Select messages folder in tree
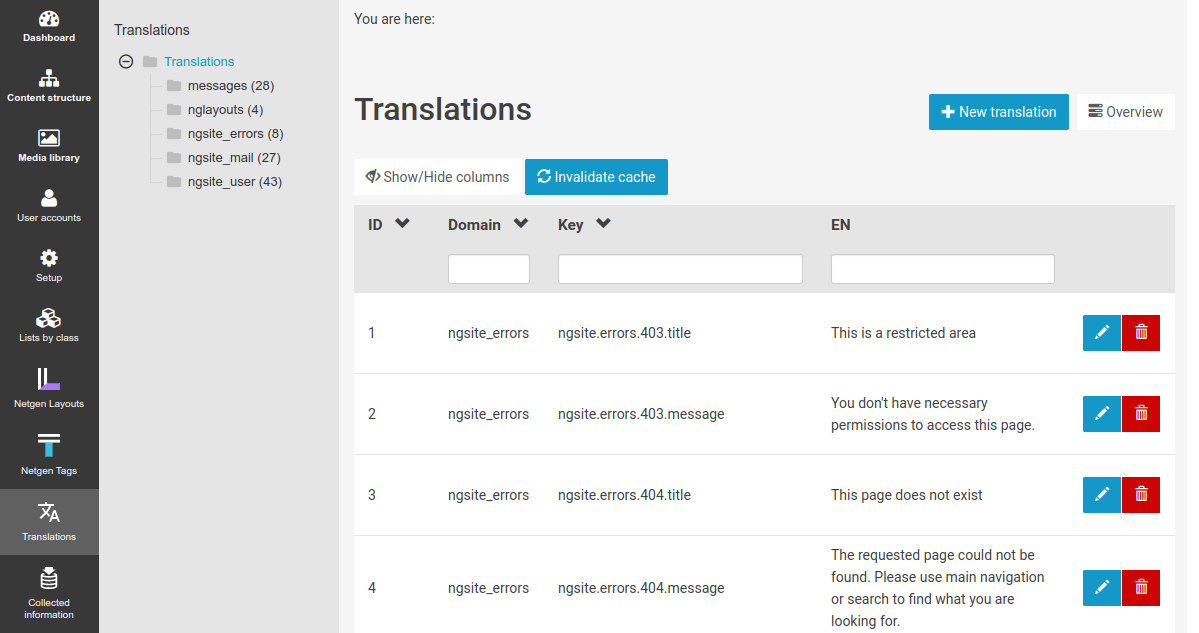Viewport: 1199px width, 633px height. pyautogui.click(x=230, y=86)
